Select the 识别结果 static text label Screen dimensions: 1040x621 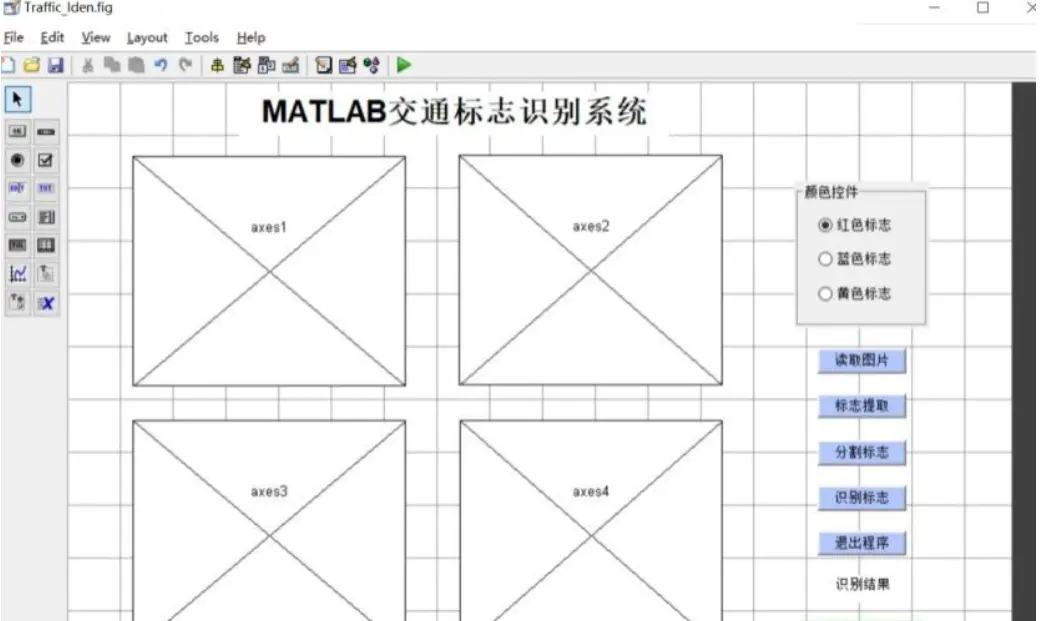point(862,584)
